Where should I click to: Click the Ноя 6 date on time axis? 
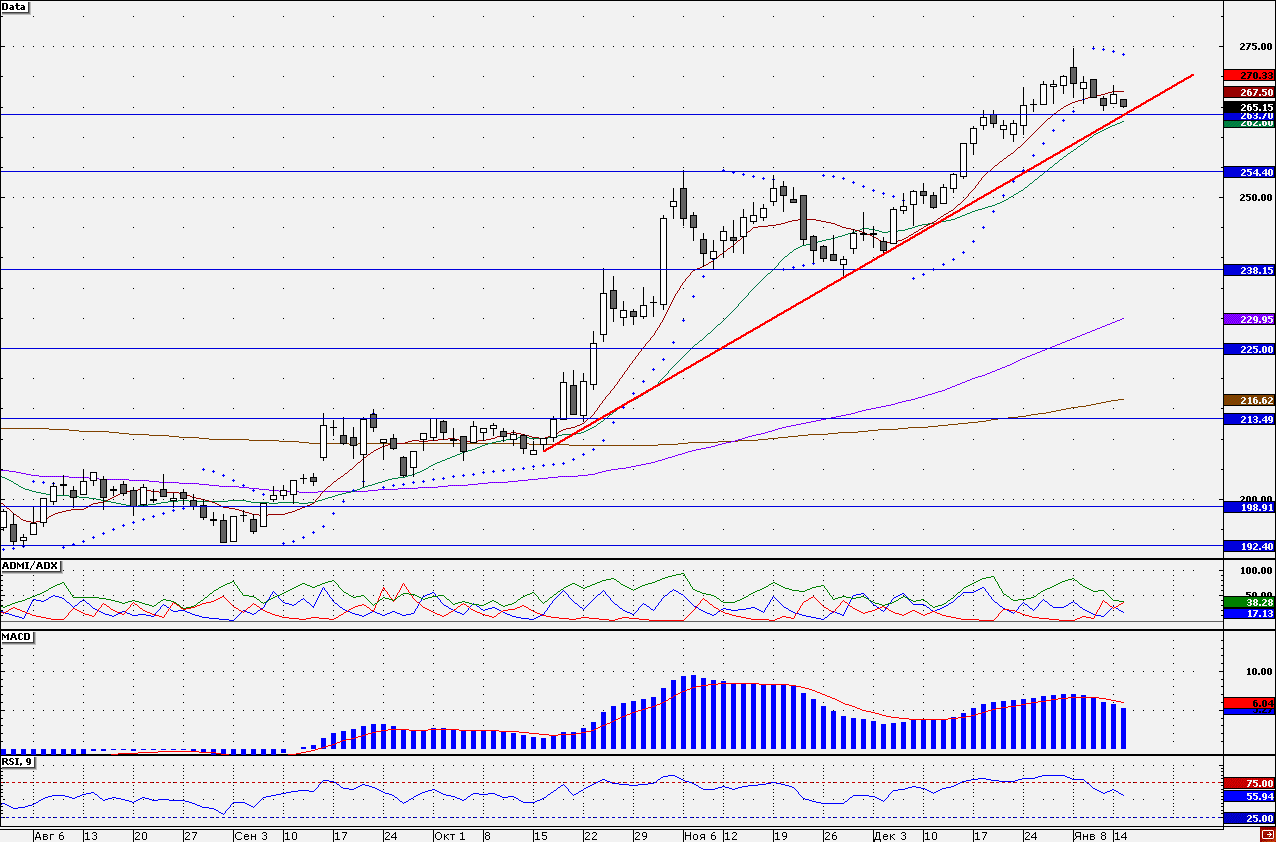point(697,835)
